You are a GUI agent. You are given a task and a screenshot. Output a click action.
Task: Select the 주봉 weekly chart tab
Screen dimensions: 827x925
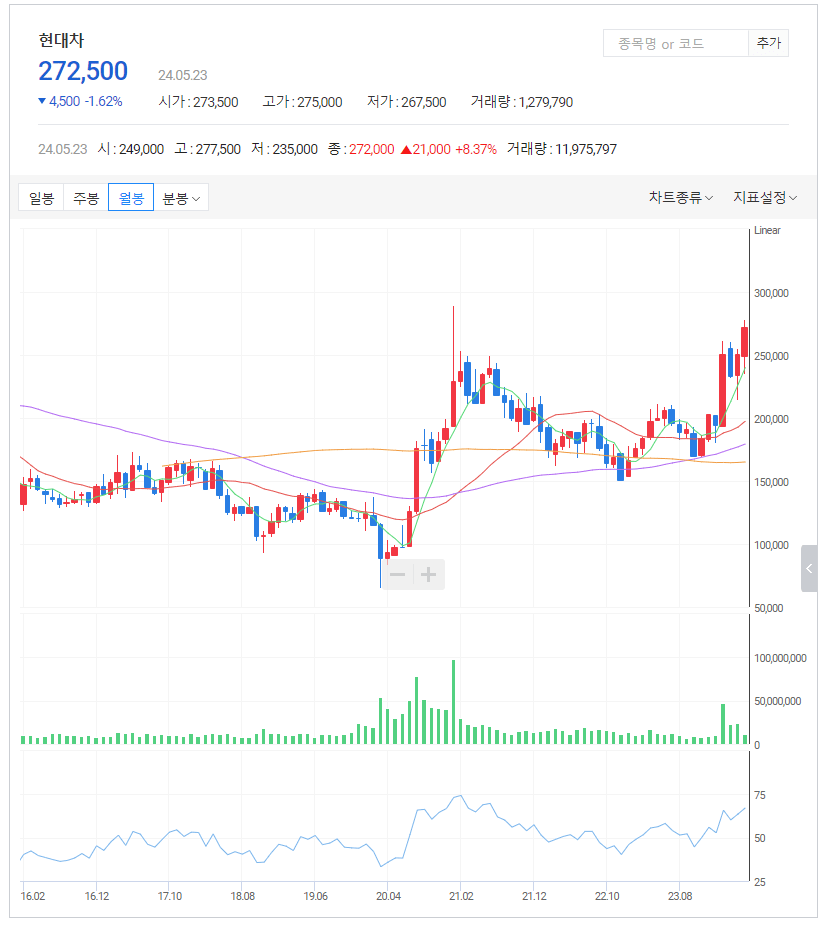[x=86, y=198]
